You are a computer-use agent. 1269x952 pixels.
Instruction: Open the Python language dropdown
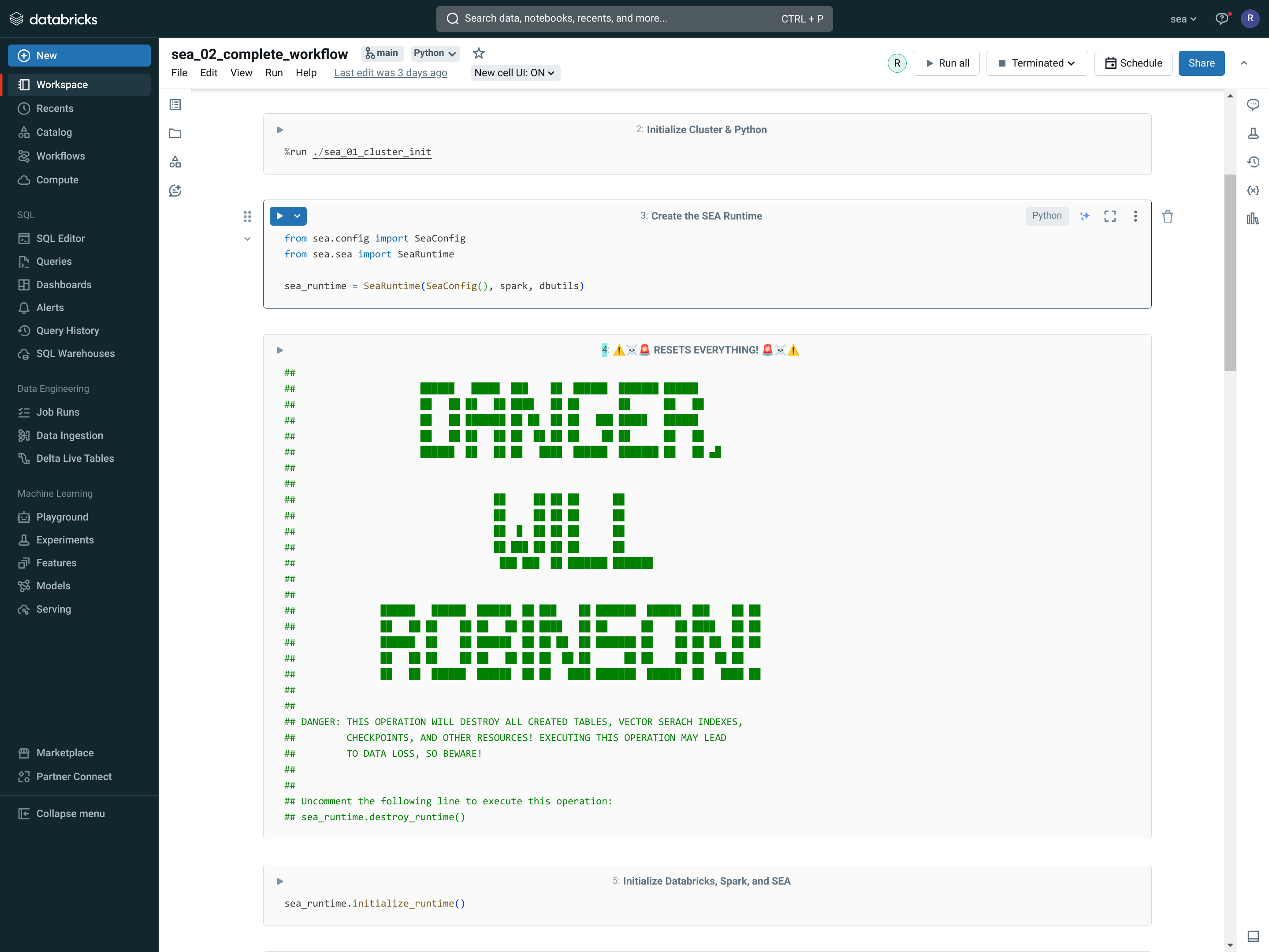435,53
